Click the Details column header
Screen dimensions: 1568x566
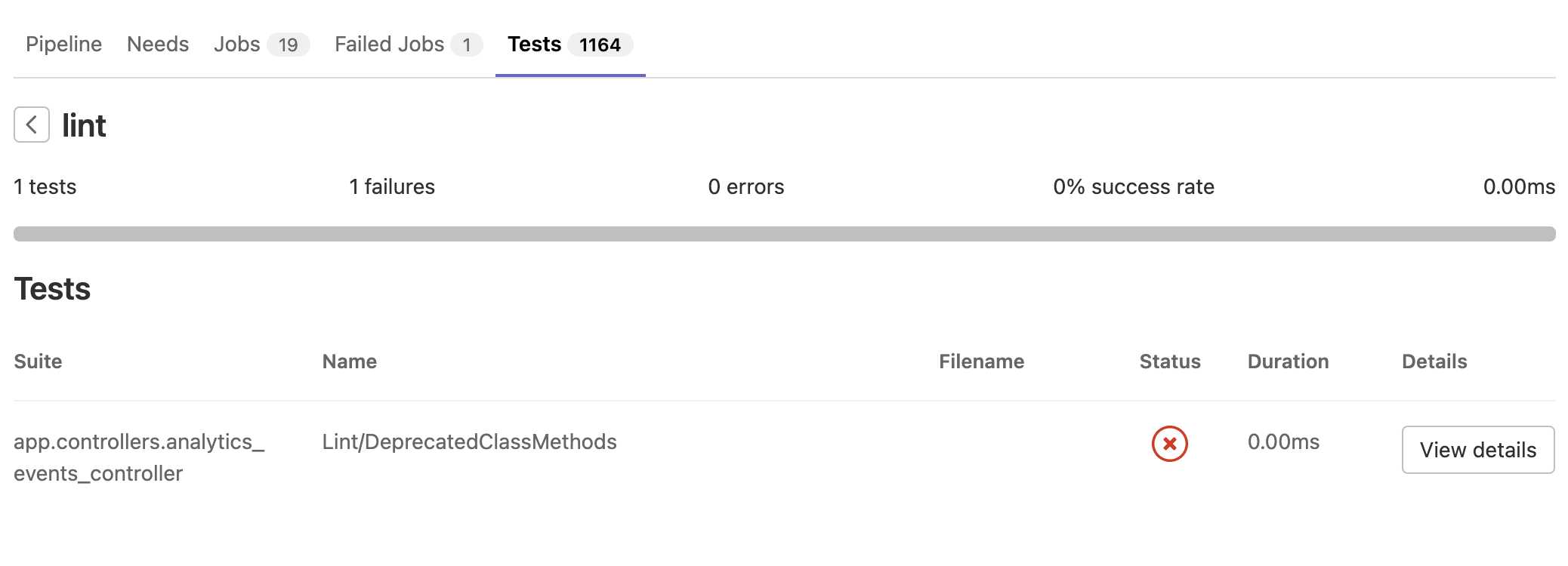pyautogui.click(x=1434, y=361)
